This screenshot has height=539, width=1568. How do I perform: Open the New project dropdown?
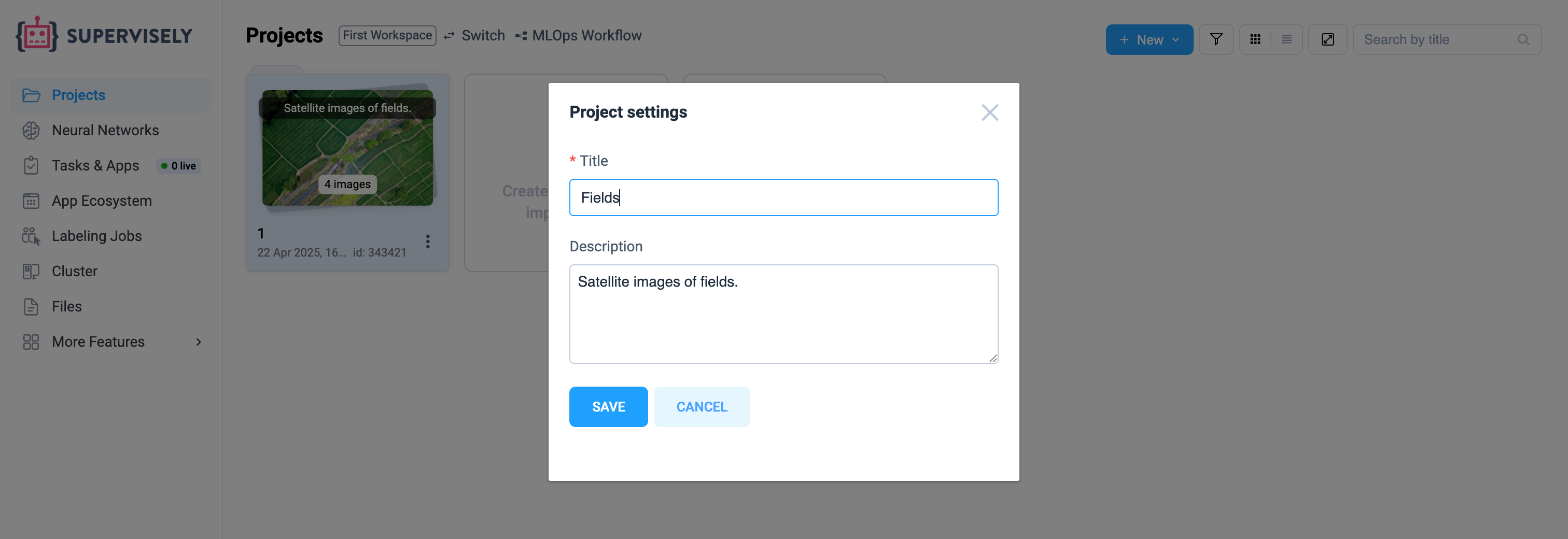[1149, 39]
